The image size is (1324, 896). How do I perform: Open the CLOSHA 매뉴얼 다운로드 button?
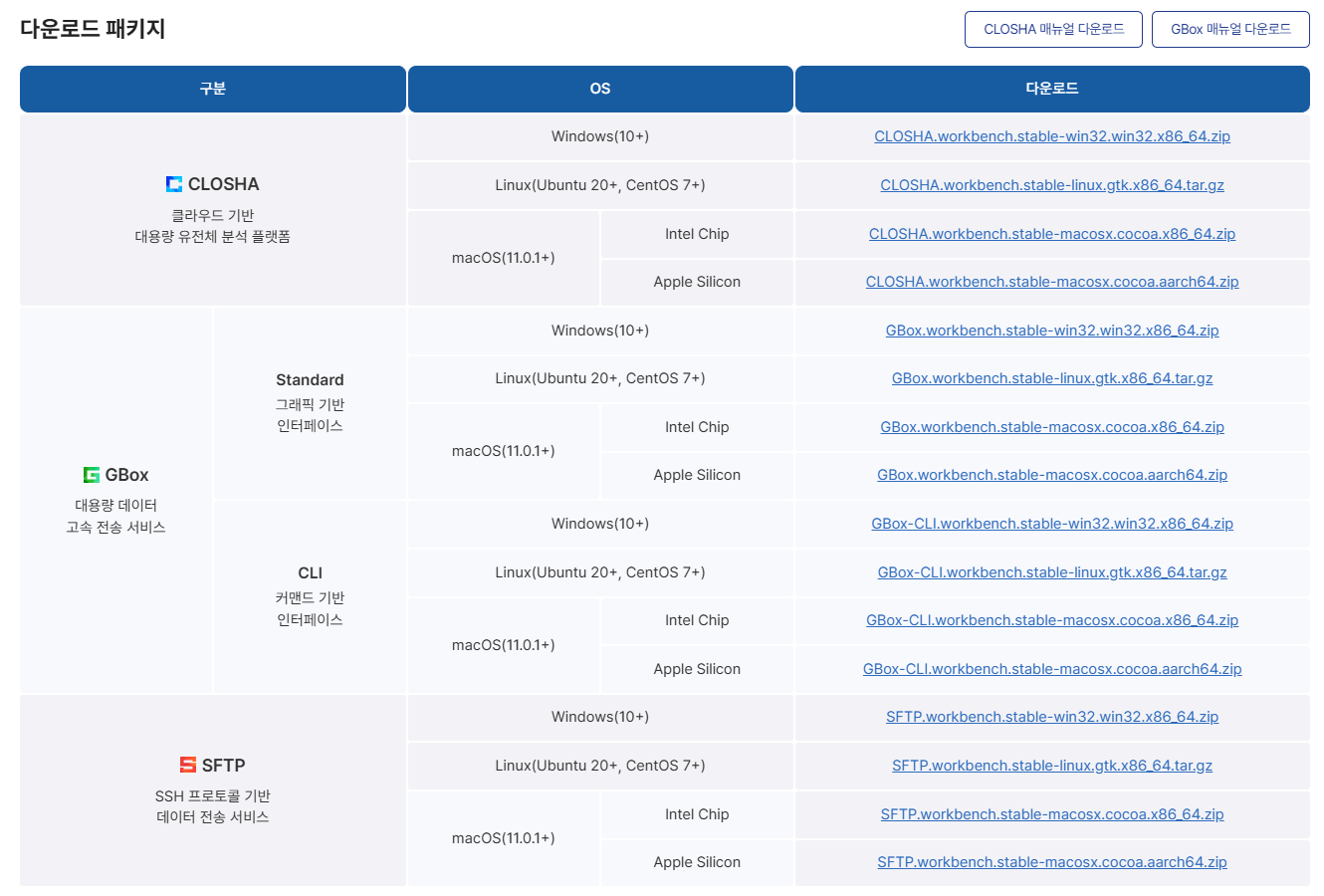click(x=1053, y=30)
